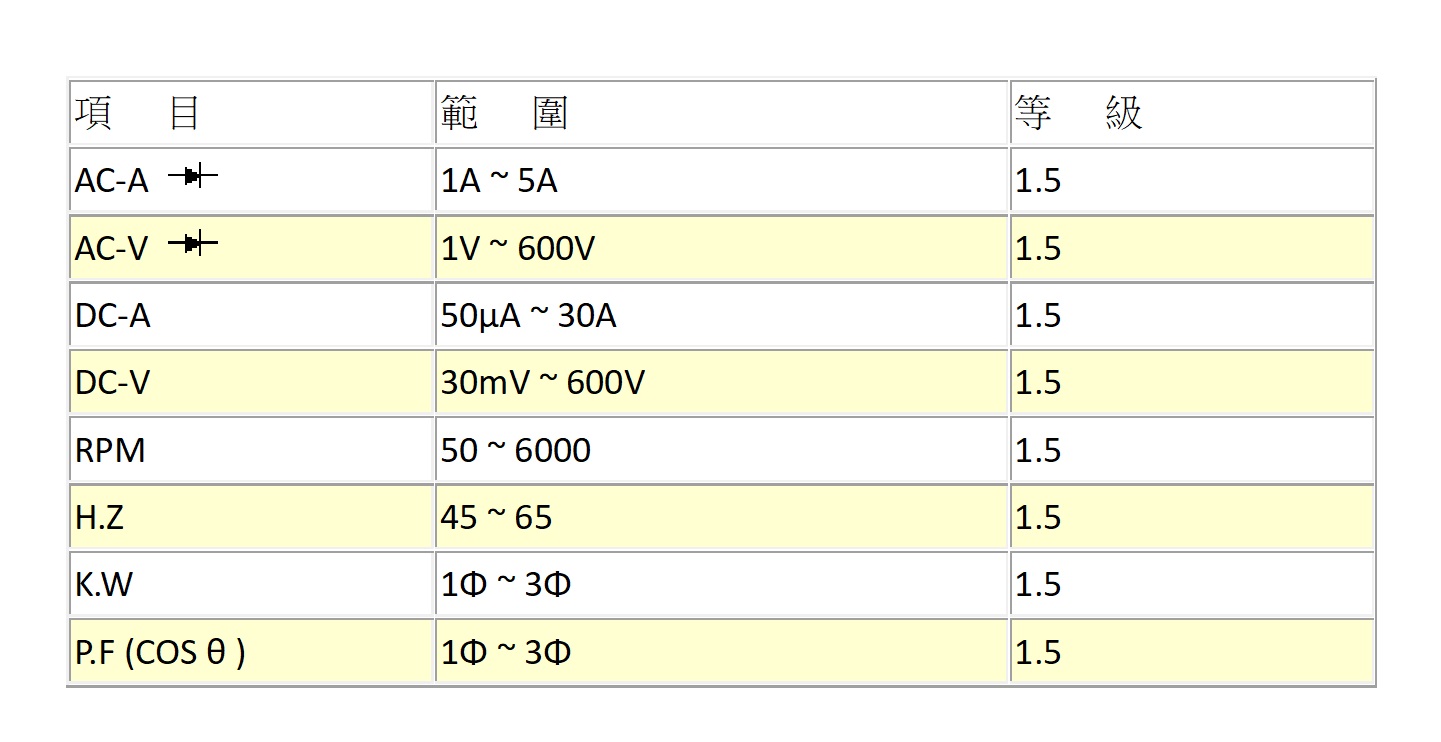Click the 1V ~ 600V range cell

(x=722, y=248)
